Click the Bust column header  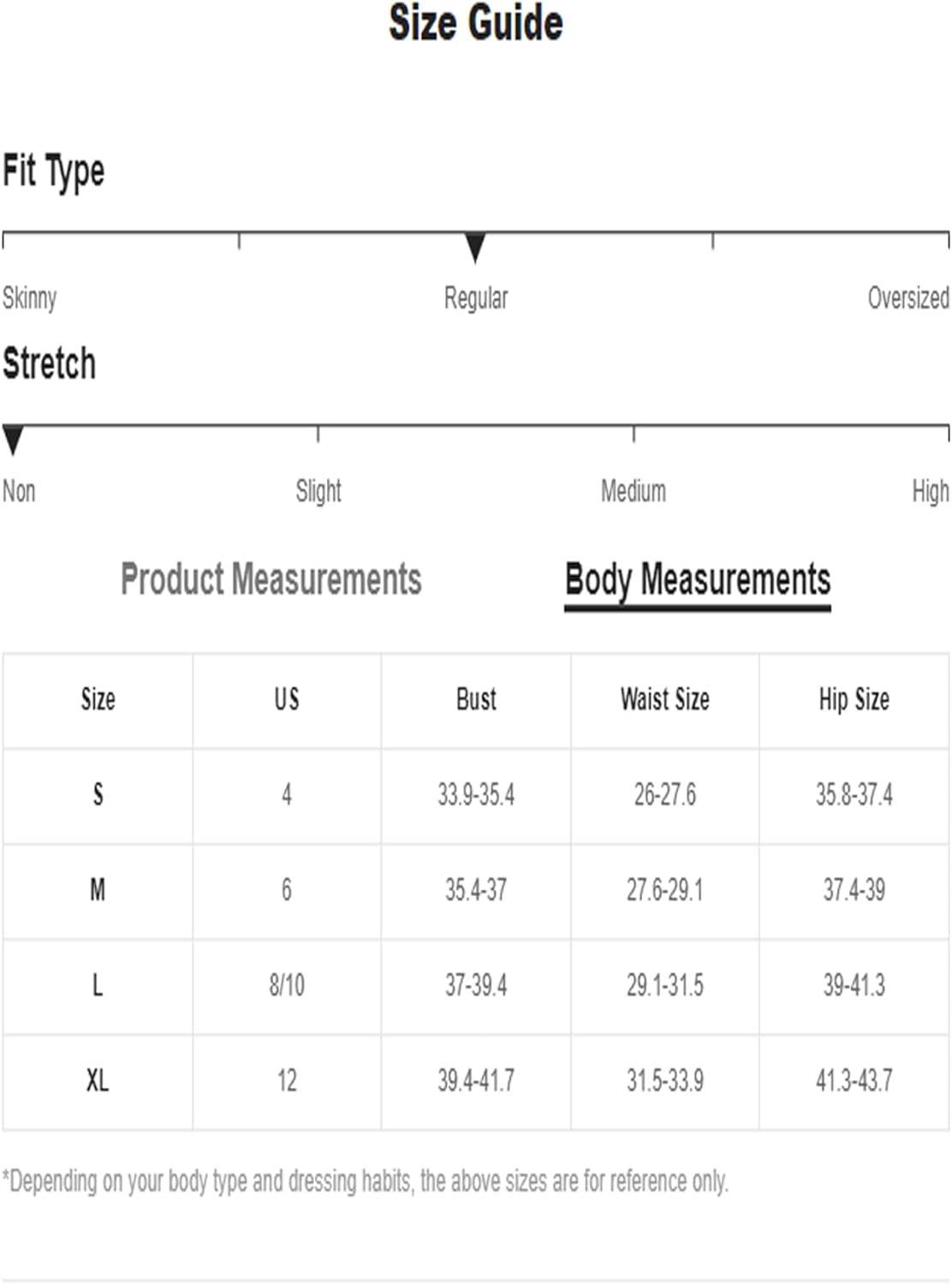click(x=476, y=700)
